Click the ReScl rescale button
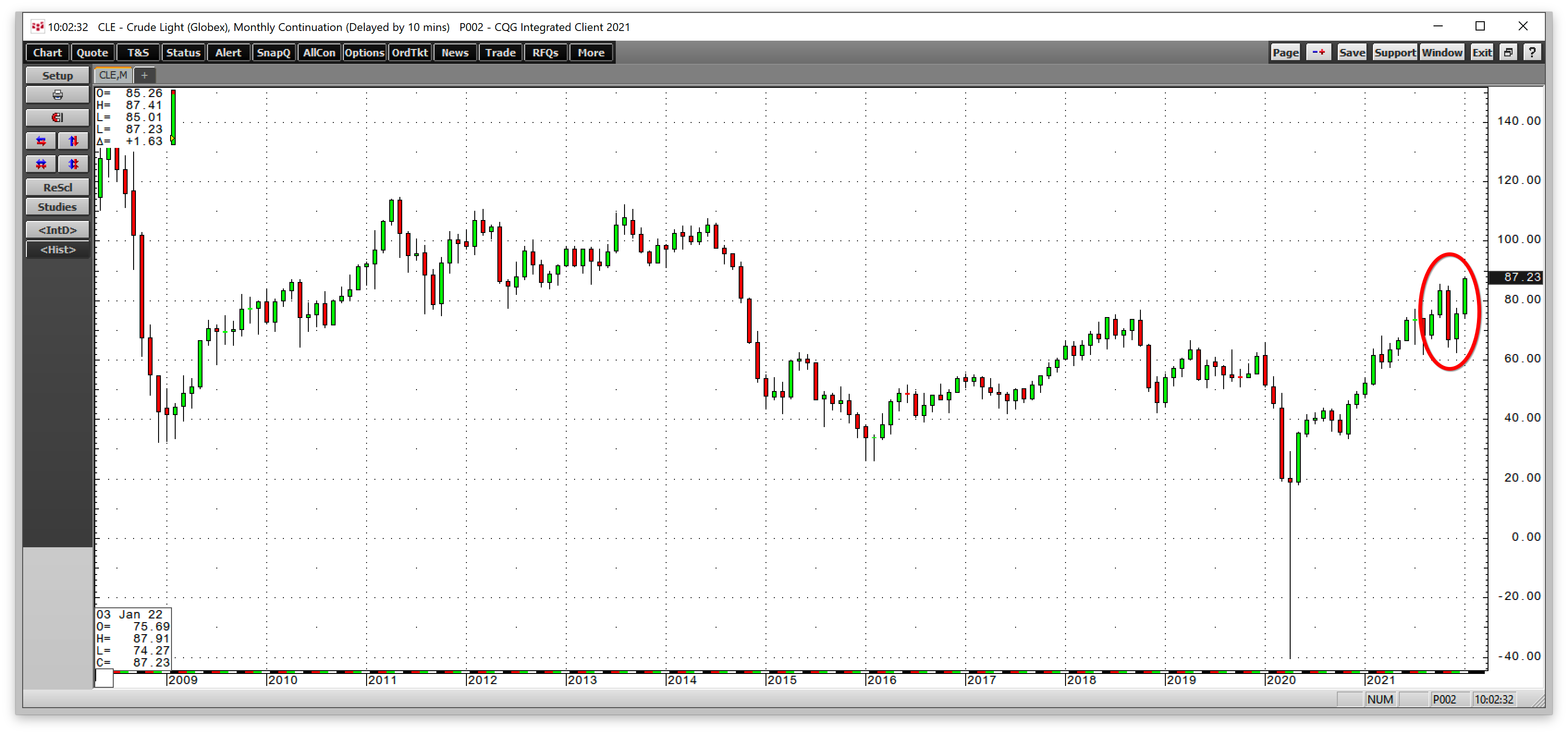The height and width of the screenshot is (734, 1568). point(57,188)
